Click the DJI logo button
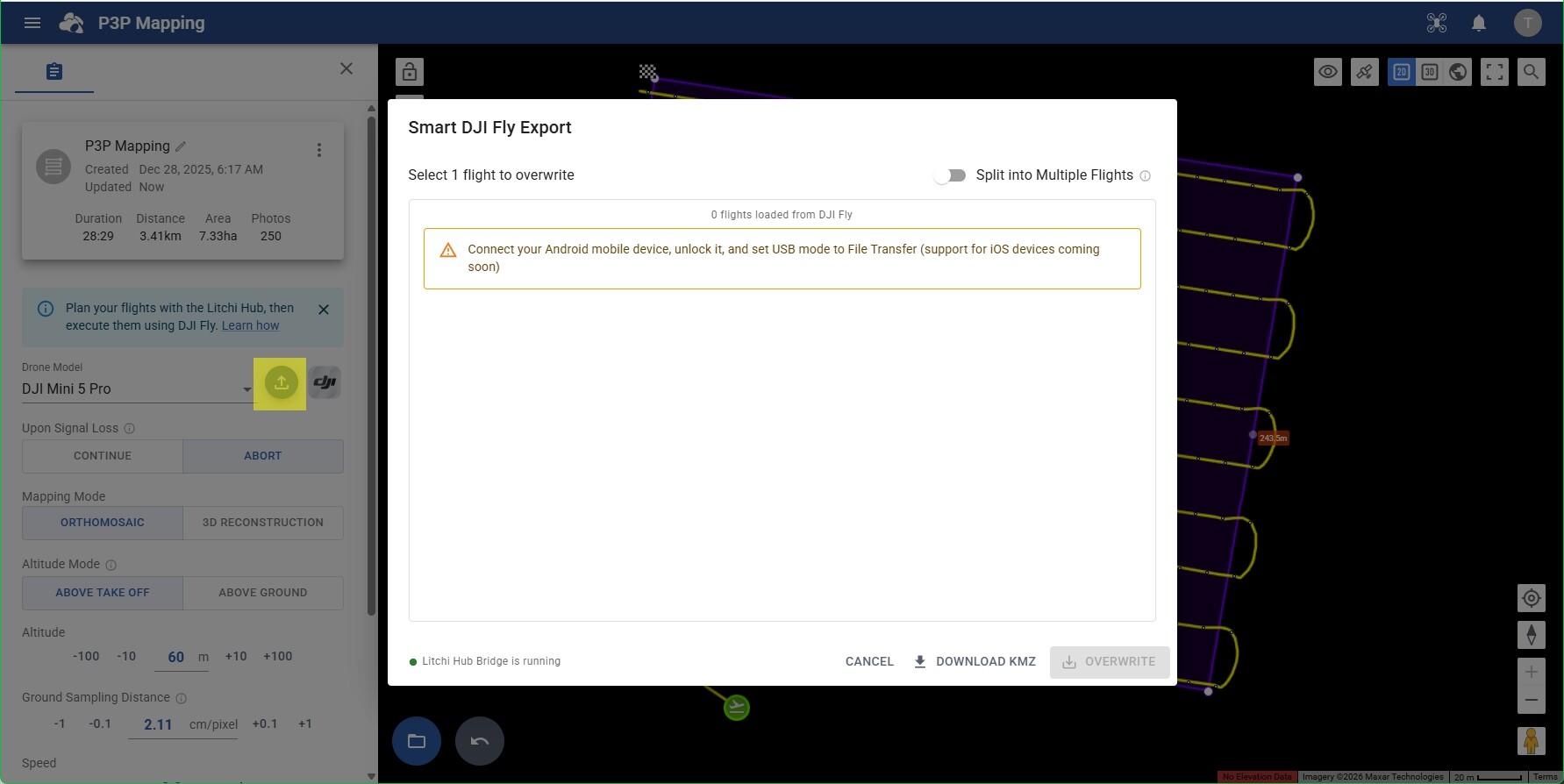 (325, 382)
